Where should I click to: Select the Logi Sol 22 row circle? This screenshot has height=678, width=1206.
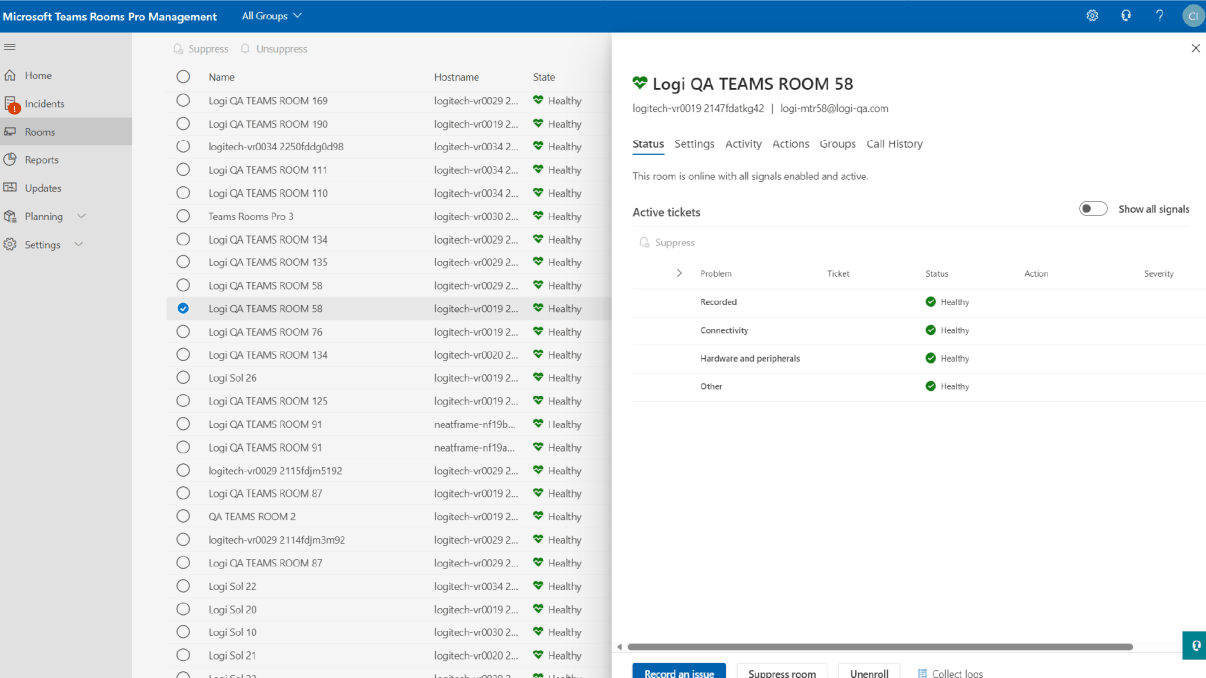(183, 586)
